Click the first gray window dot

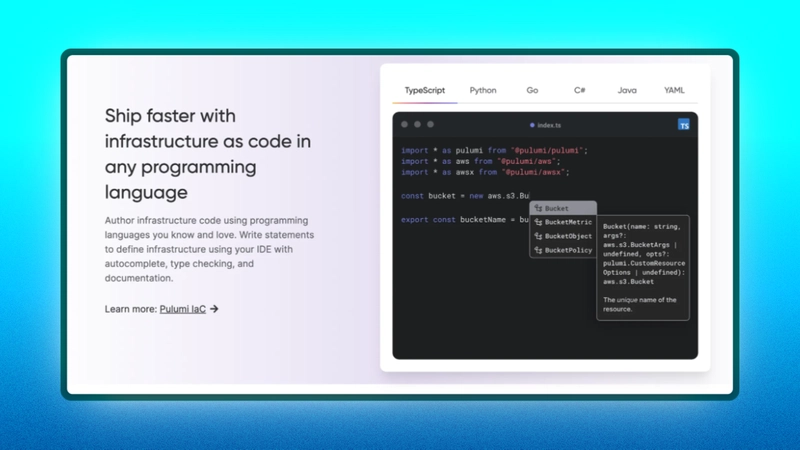point(405,125)
